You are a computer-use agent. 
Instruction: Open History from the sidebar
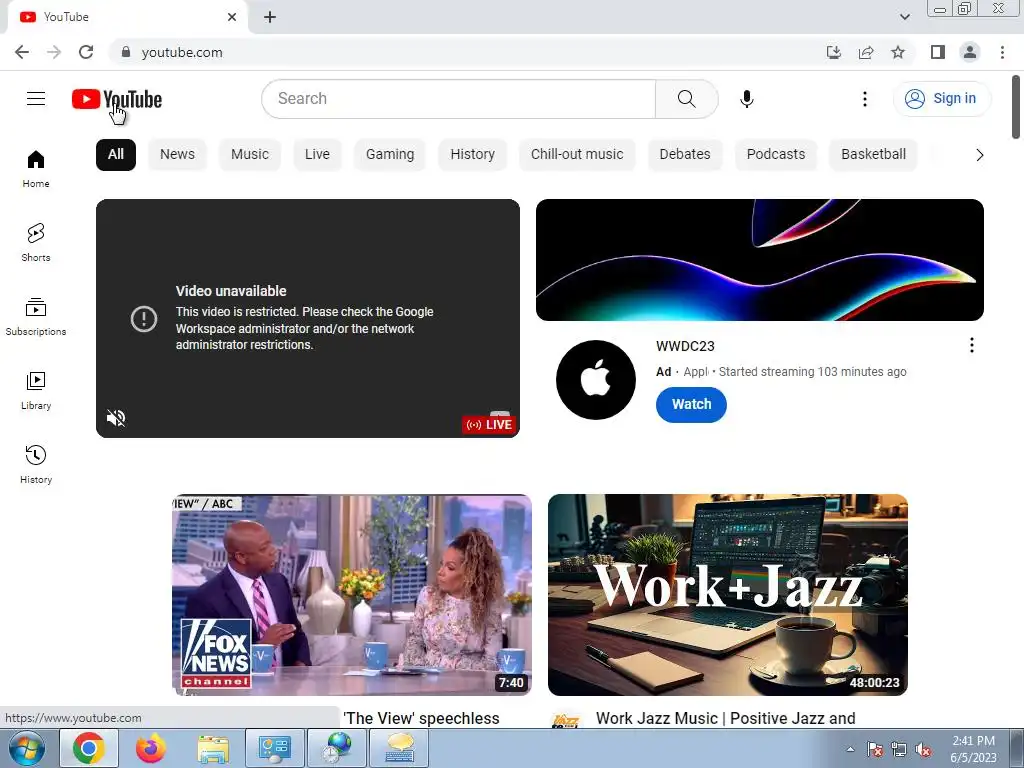click(x=36, y=464)
